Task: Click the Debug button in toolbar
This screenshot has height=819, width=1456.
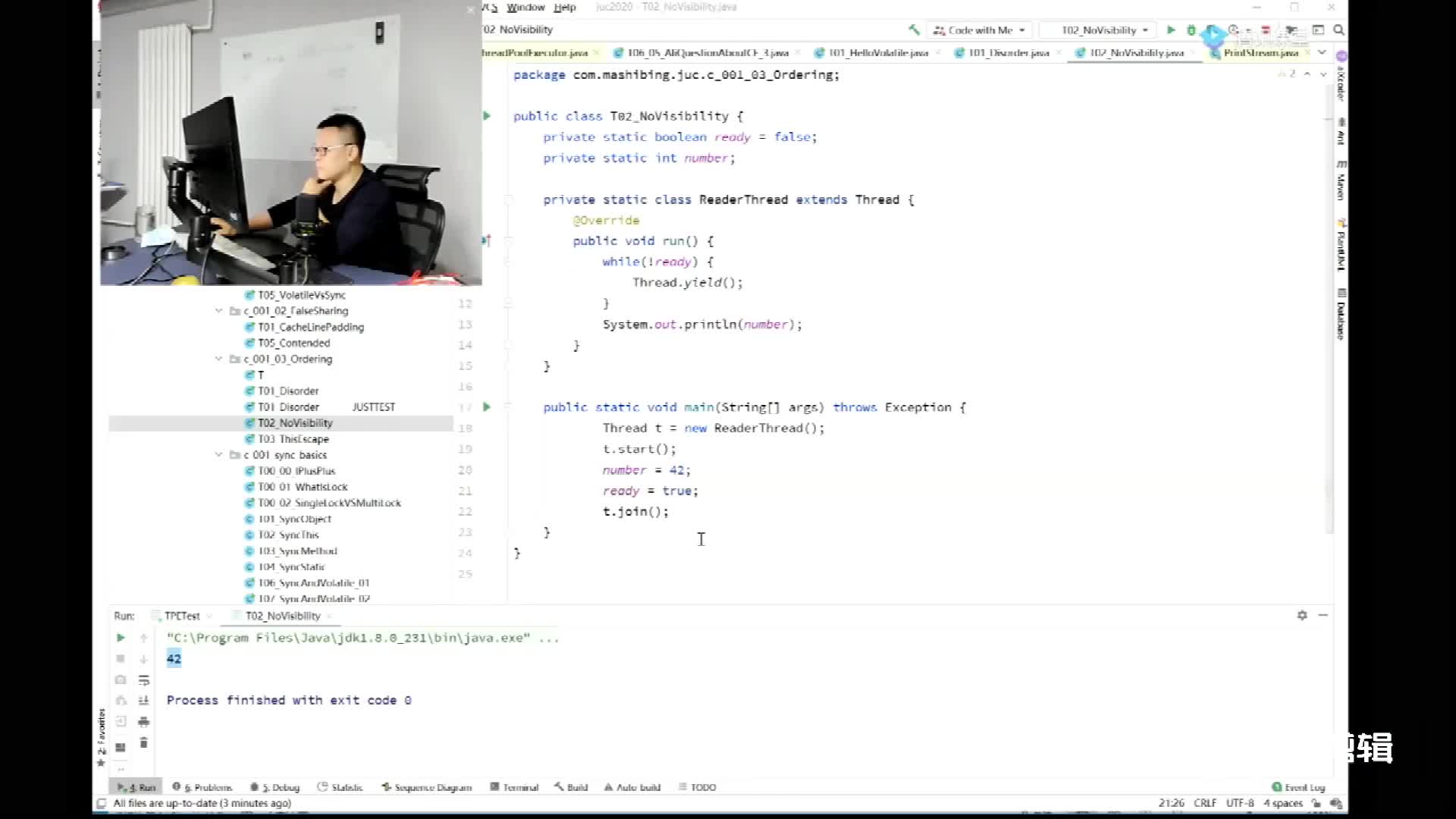Action: (1191, 30)
